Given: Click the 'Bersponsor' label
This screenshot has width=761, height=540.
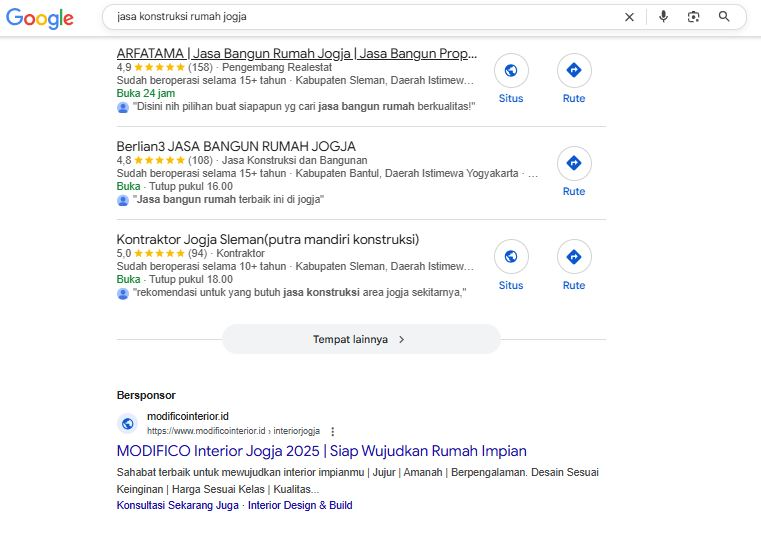Looking at the screenshot, I should point(146,395).
